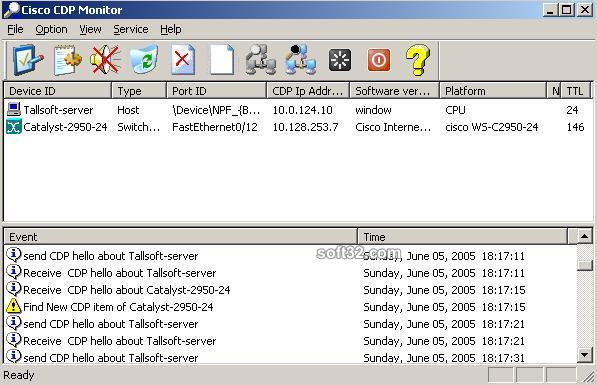Image resolution: width=597 pixels, height=385 pixels.
Task: Click the FastEthernet0/12 port cell
Action: tap(215, 127)
